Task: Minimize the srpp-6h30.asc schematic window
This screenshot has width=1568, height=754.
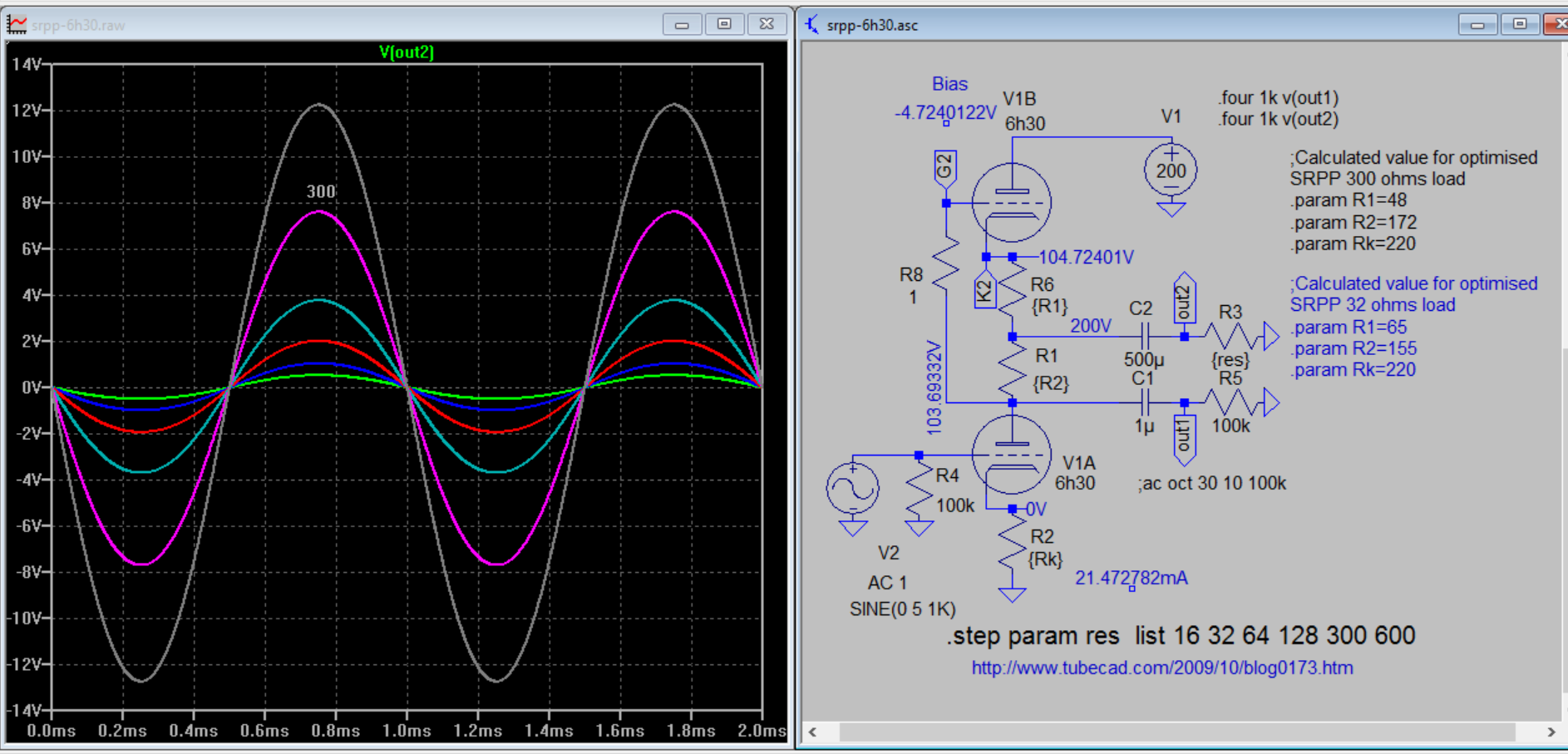Action: point(1477,25)
